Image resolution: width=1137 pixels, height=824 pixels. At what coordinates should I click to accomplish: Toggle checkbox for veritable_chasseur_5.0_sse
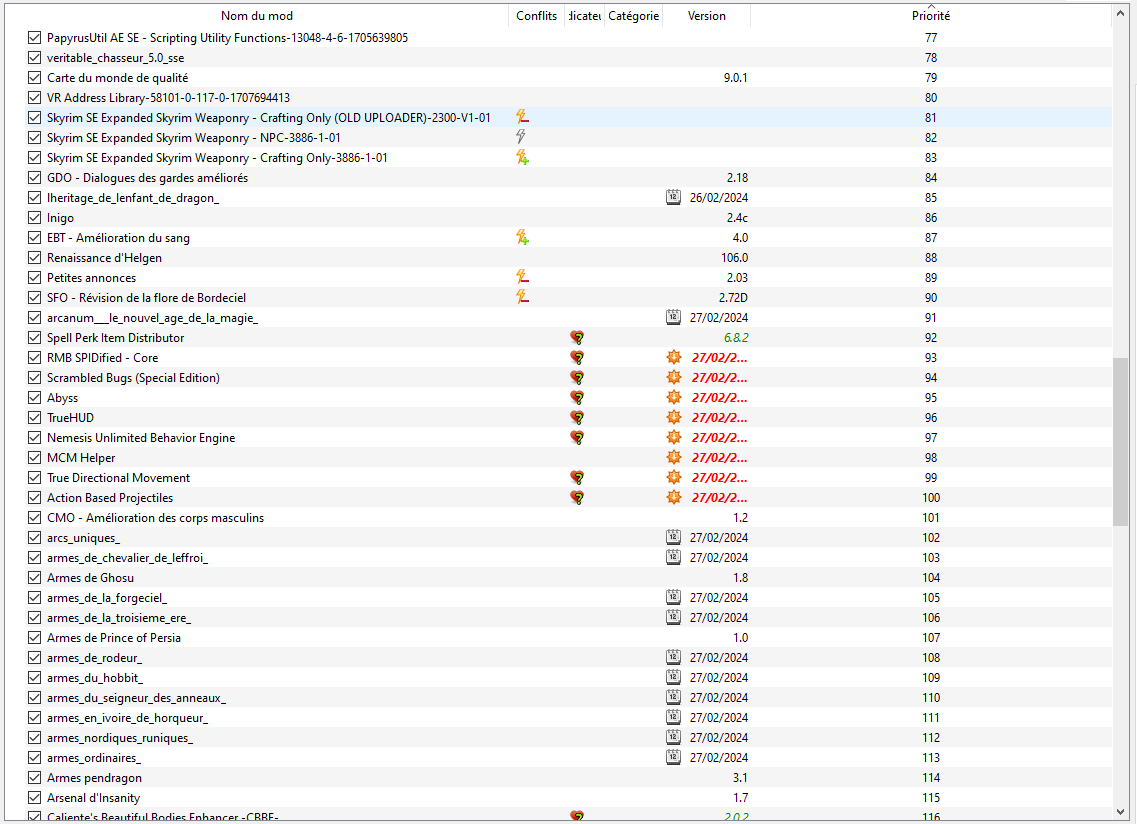pos(34,57)
